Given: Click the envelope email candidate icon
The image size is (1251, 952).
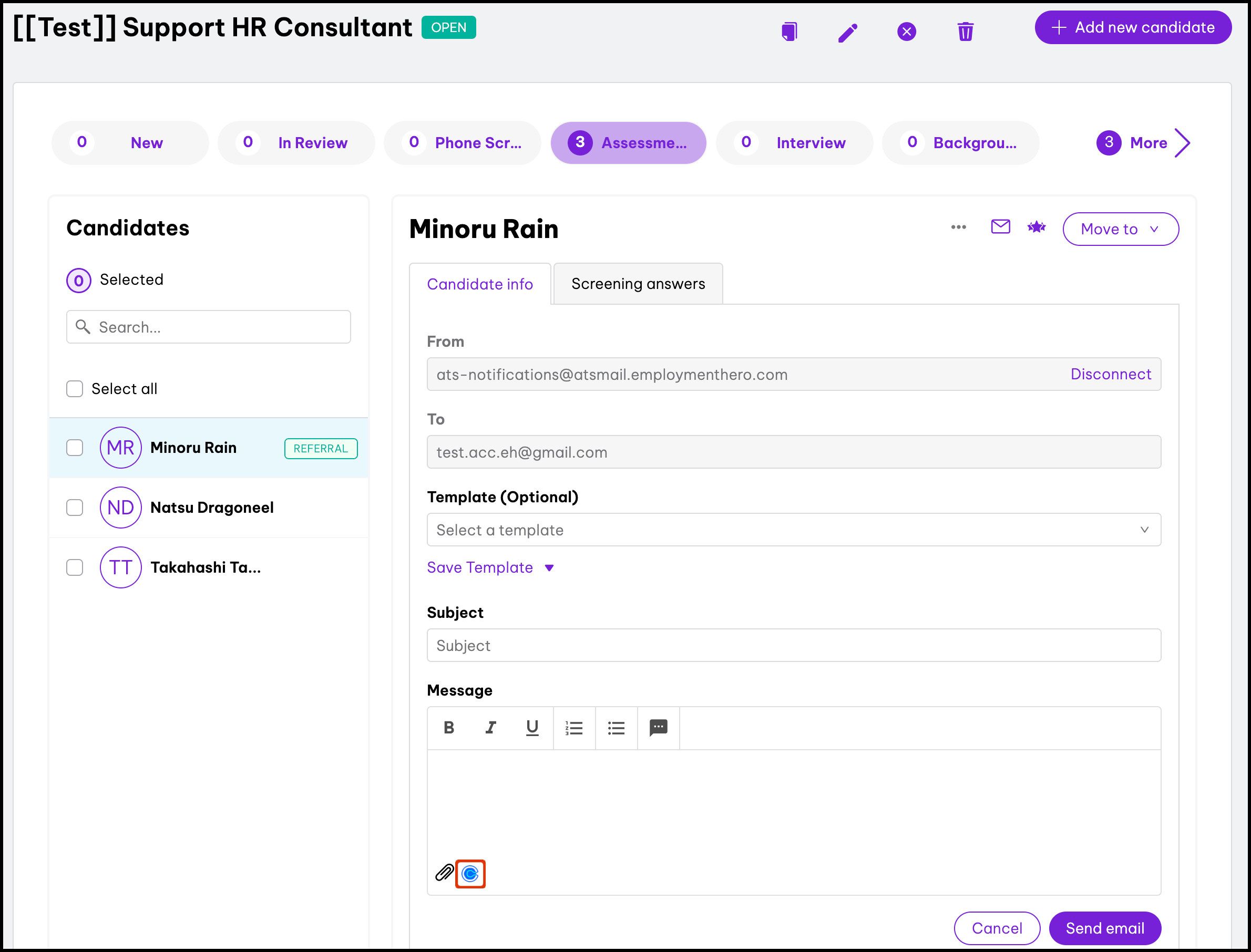Looking at the screenshot, I should pyautogui.click(x=1000, y=226).
